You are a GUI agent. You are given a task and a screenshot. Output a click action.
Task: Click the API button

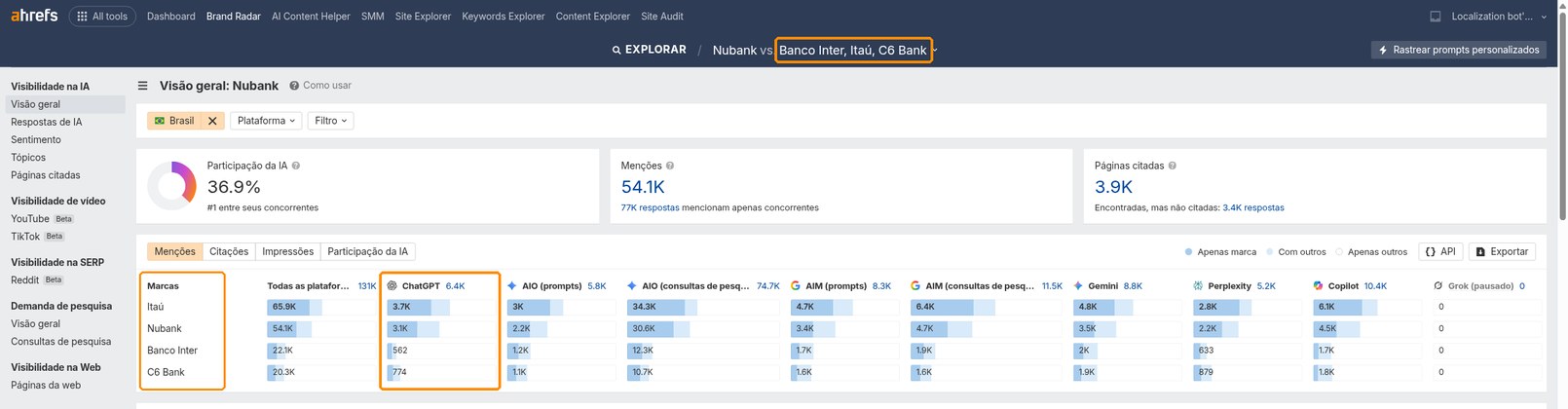tap(1440, 251)
